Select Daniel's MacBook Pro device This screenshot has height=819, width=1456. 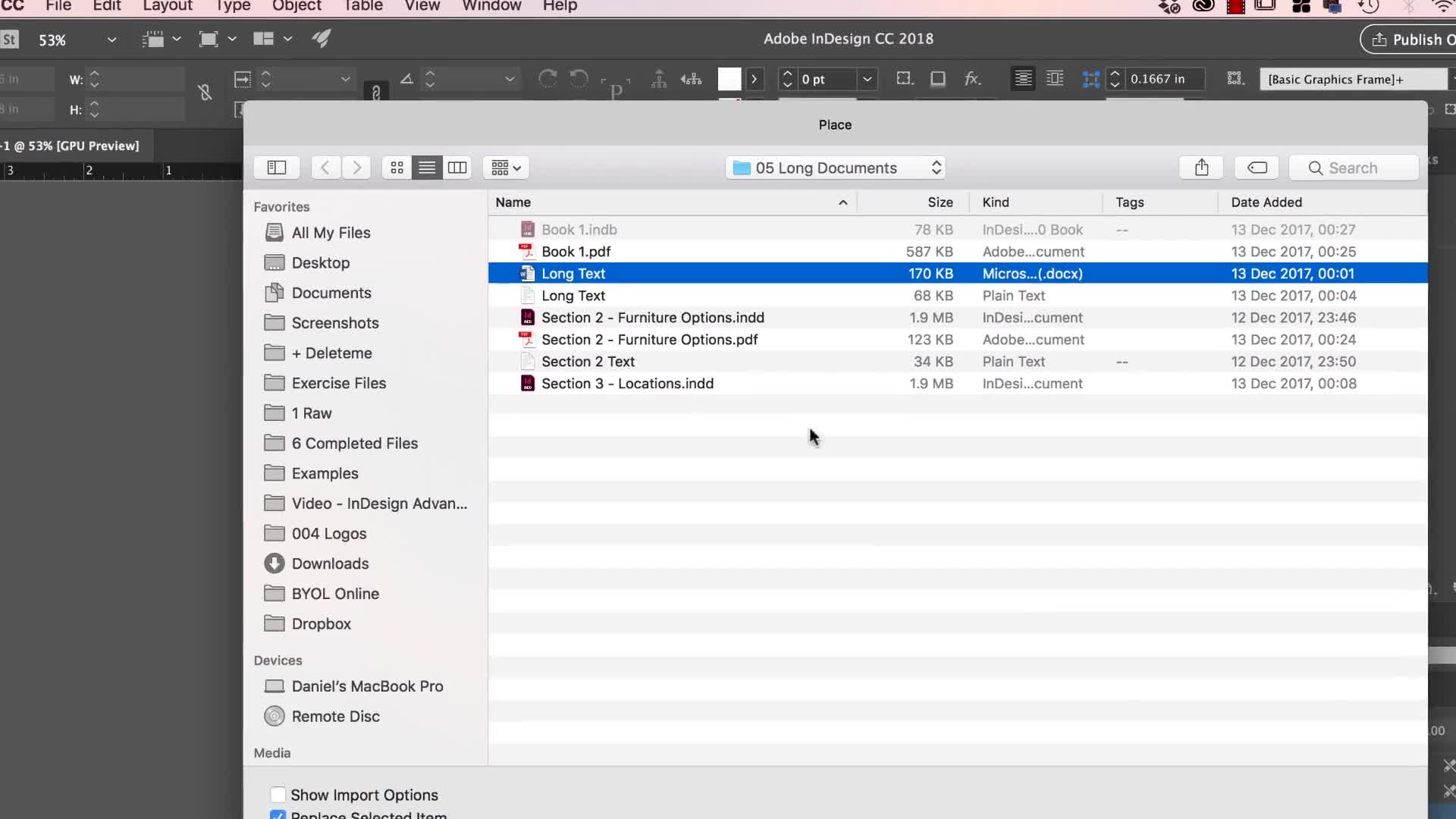367,686
